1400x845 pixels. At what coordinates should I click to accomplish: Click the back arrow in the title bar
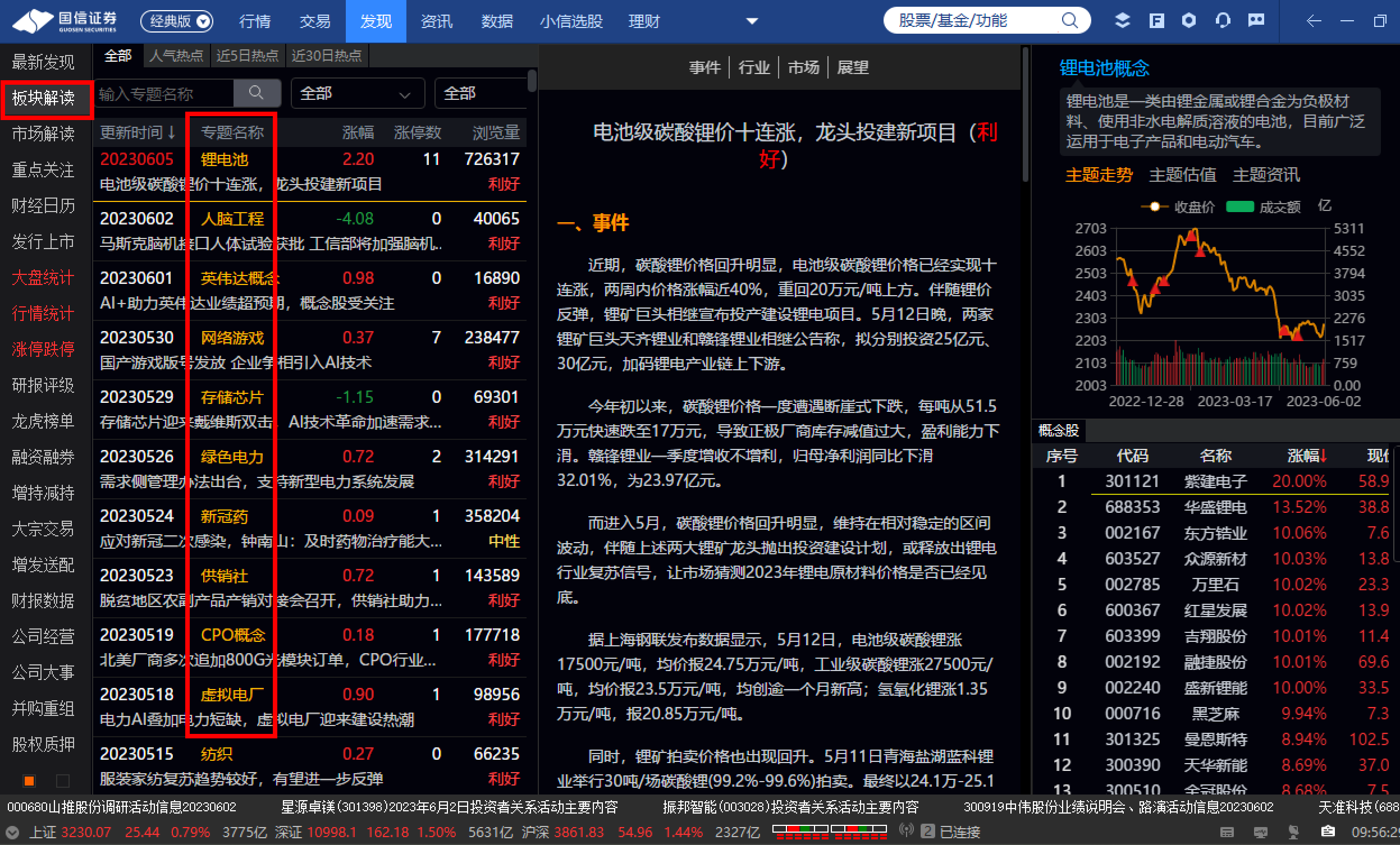(1314, 21)
